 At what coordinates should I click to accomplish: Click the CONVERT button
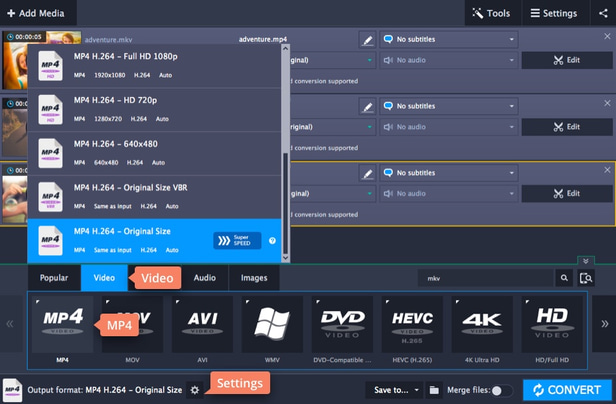click(567, 390)
